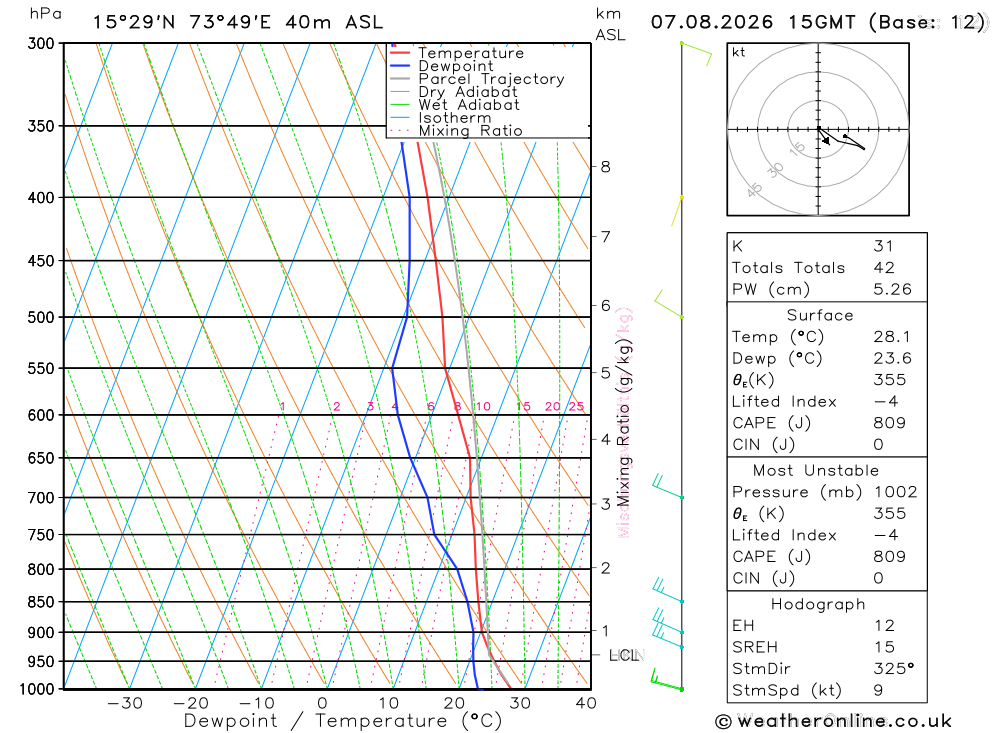The width and height of the screenshot is (1000, 733).
Task: Click the K index value 31
Action: pos(884,246)
